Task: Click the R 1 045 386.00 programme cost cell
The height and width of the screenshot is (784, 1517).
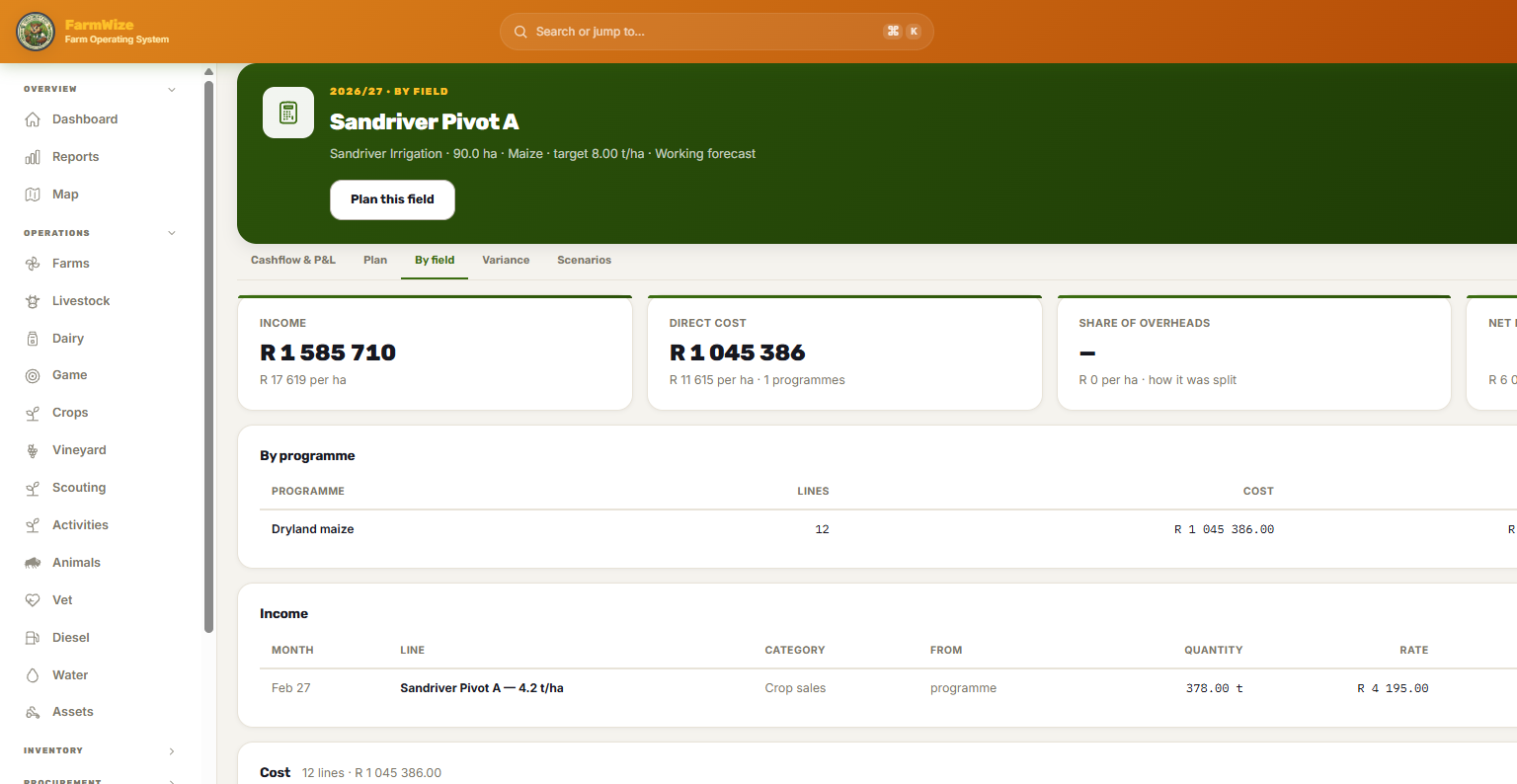Action: [x=1224, y=529]
